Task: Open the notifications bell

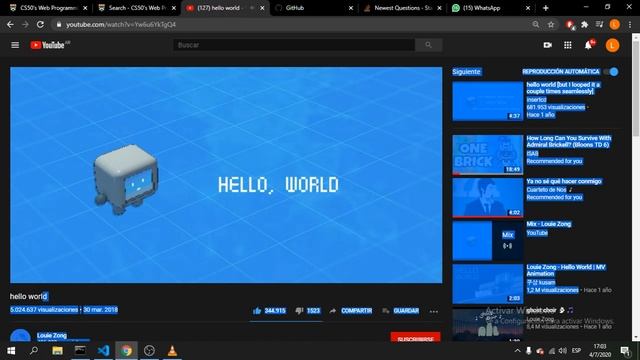Action: click(x=589, y=45)
